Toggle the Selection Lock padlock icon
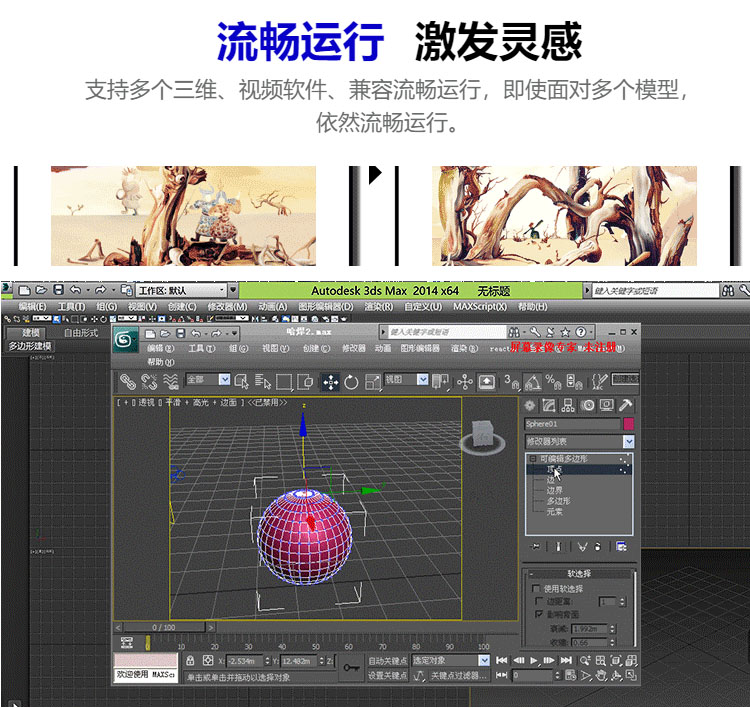The height and width of the screenshot is (708, 750). click(190, 661)
